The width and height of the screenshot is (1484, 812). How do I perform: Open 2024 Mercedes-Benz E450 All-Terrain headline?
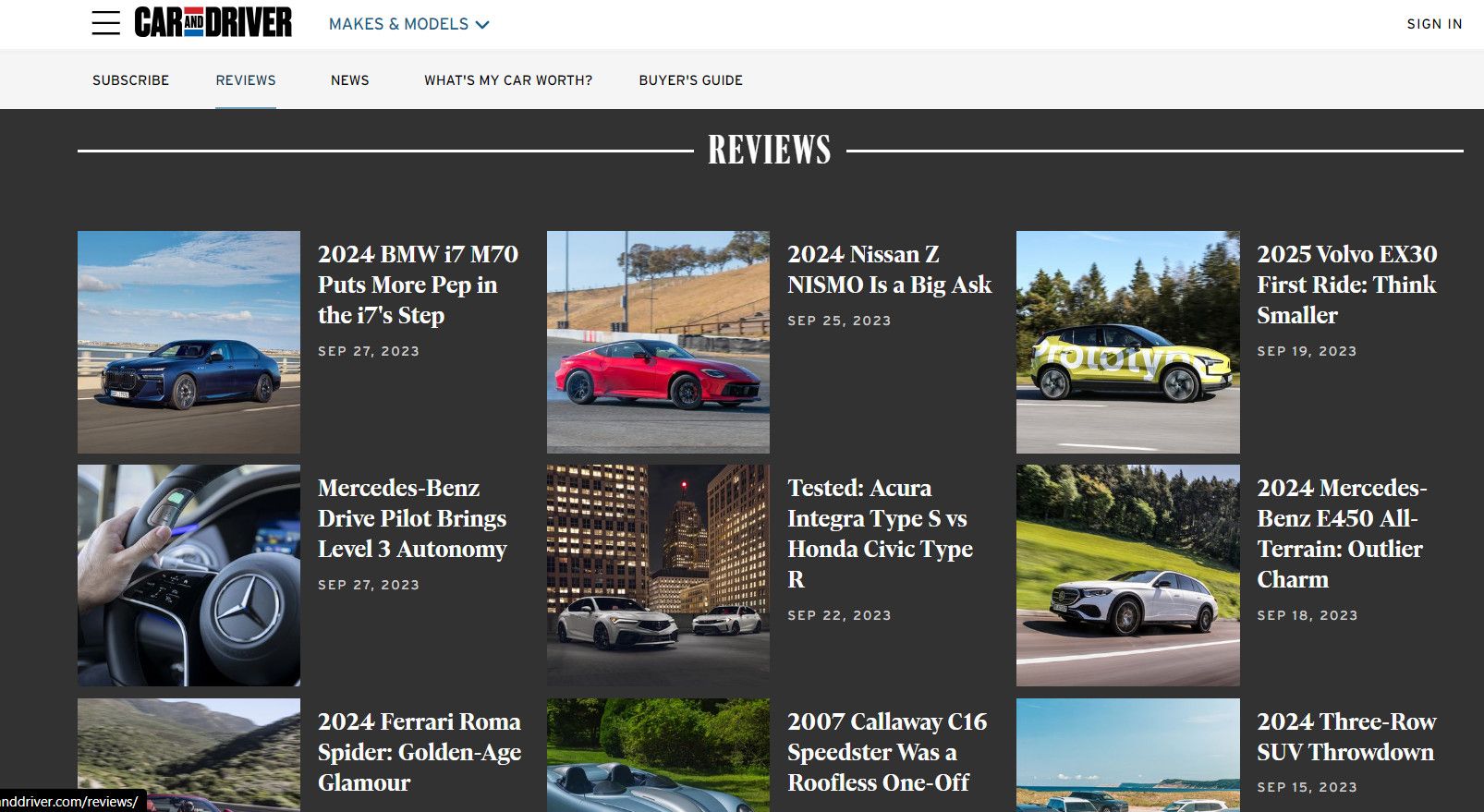pyautogui.click(x=1342, y=533)
